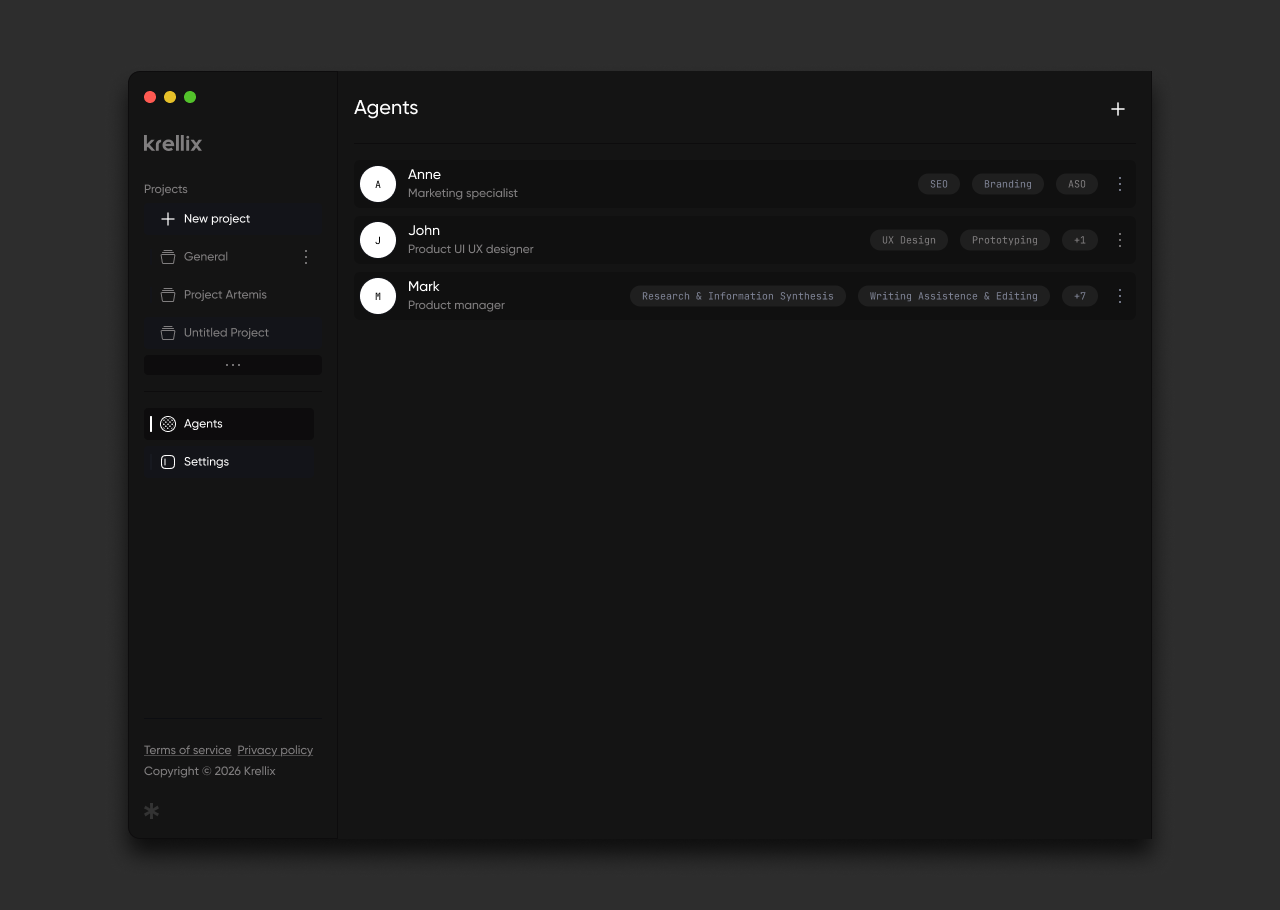
Task: Select Untitled Project
Action: click(233, 333)
